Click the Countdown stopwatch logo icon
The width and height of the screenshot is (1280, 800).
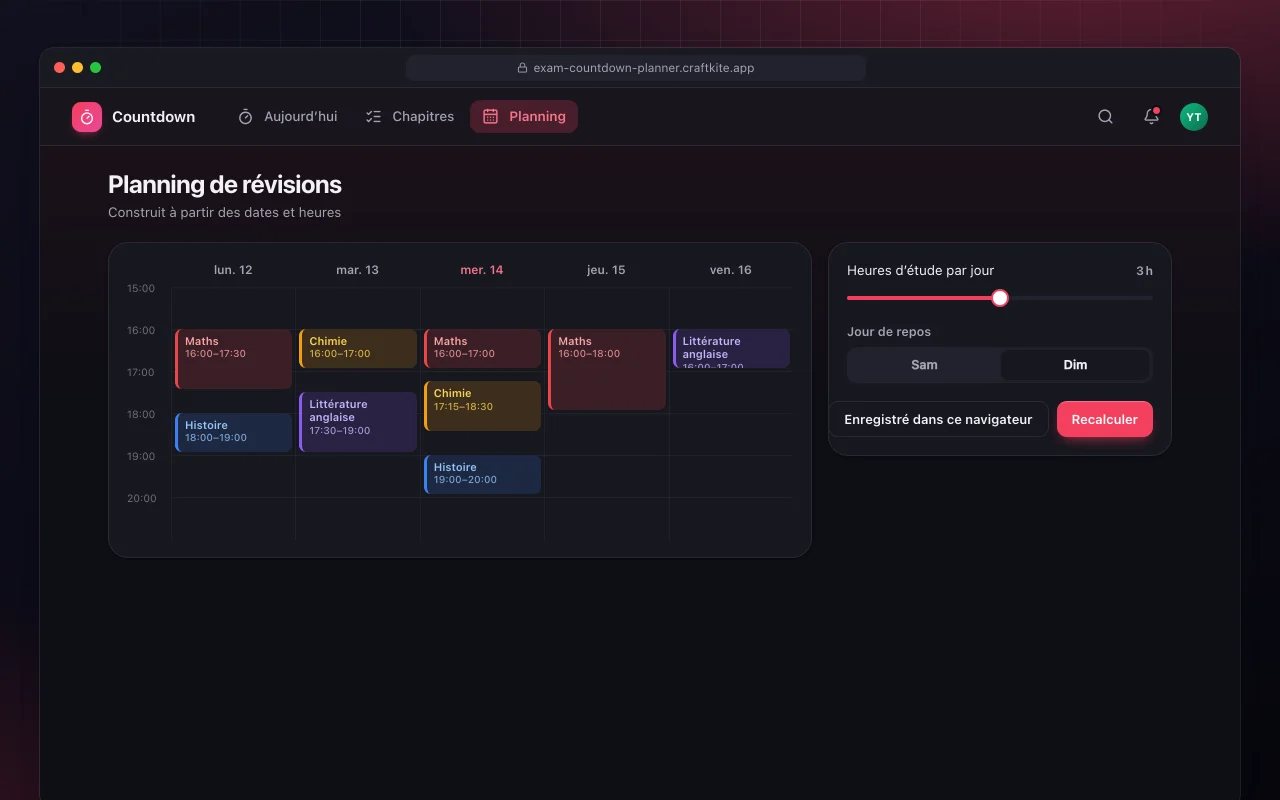[x=87, y=117]
